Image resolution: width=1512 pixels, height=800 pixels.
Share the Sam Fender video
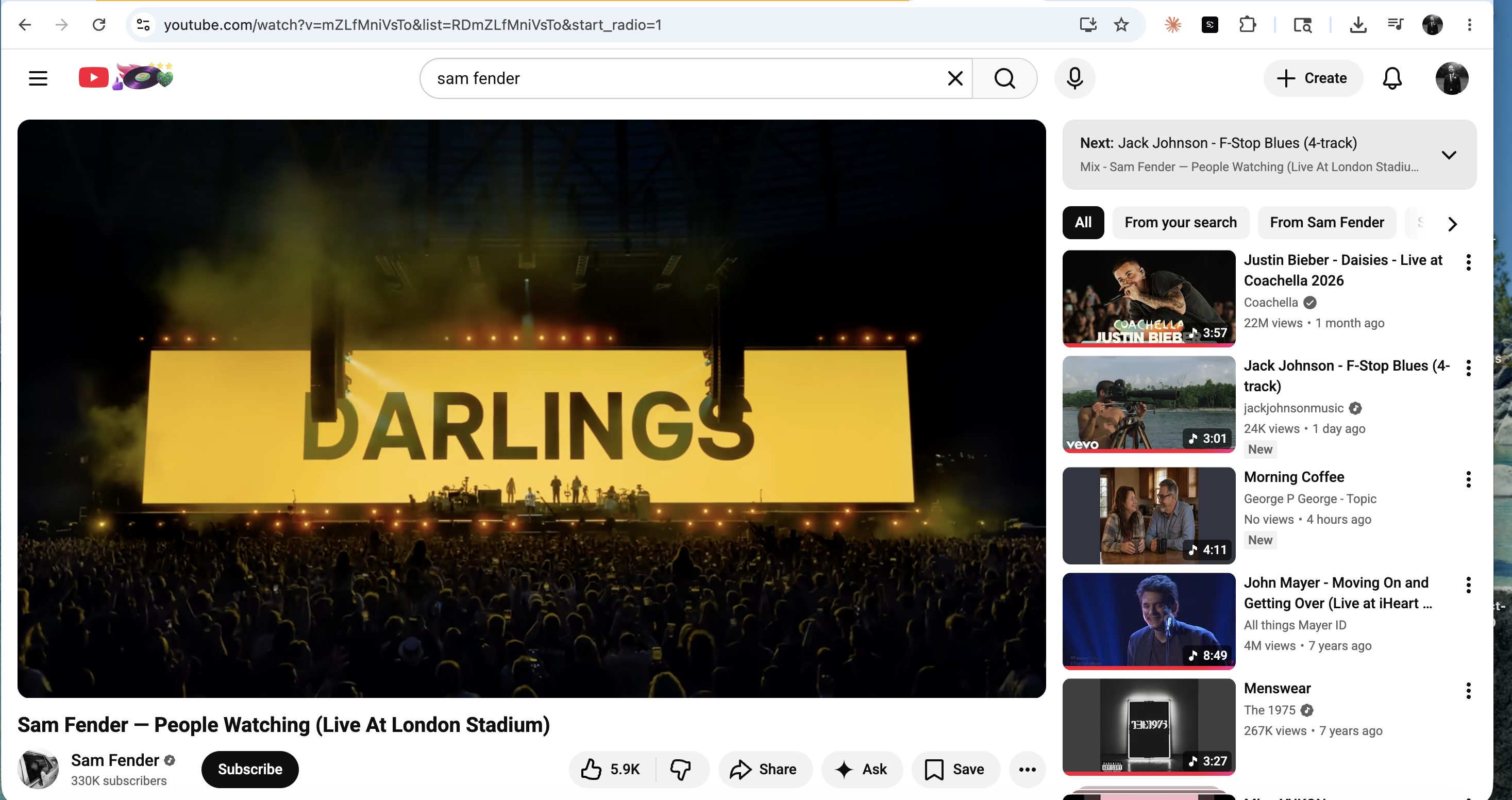point(765,769)
